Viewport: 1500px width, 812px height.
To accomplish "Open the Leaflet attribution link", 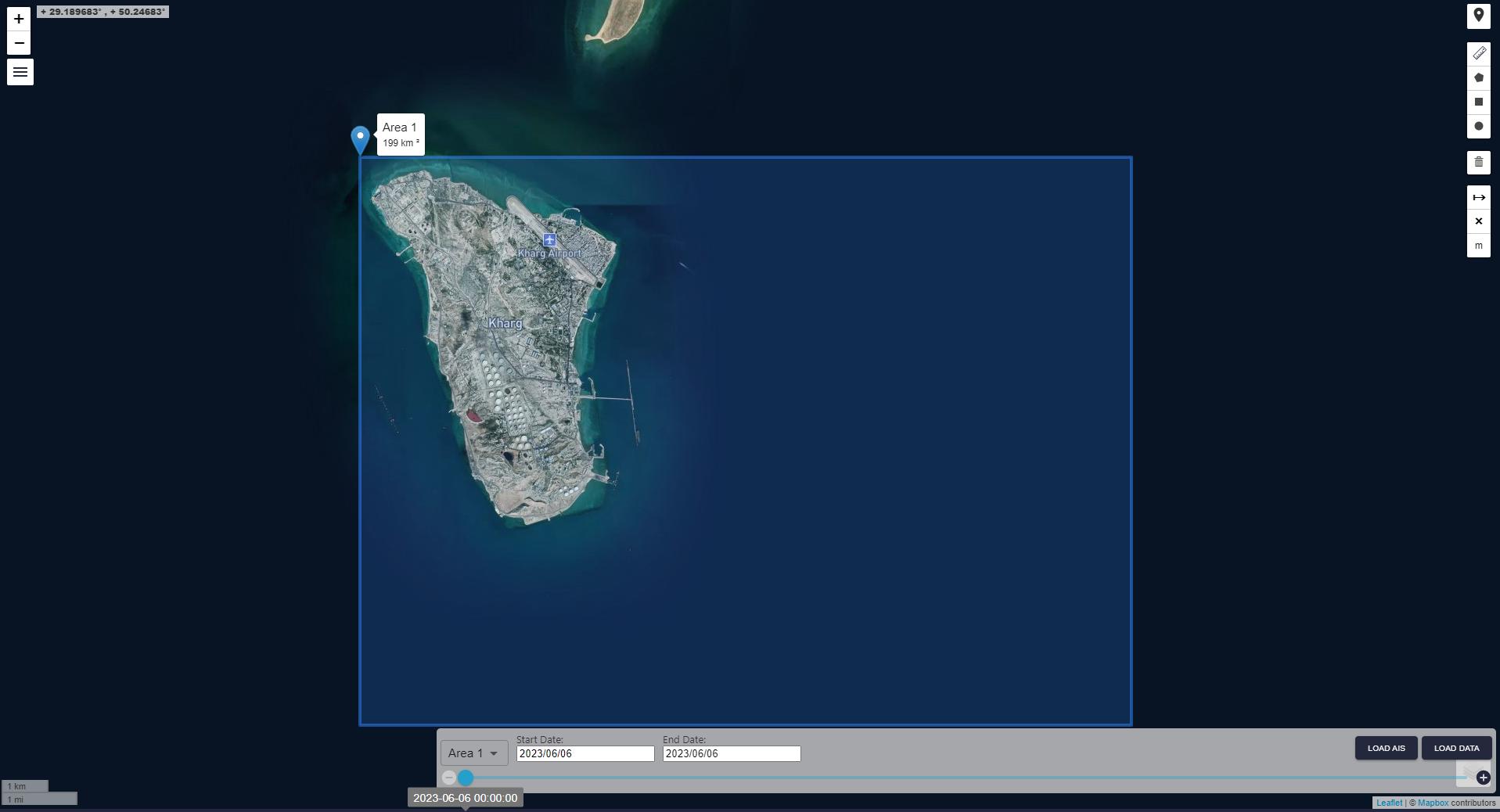I will (x=1389, y=803).
